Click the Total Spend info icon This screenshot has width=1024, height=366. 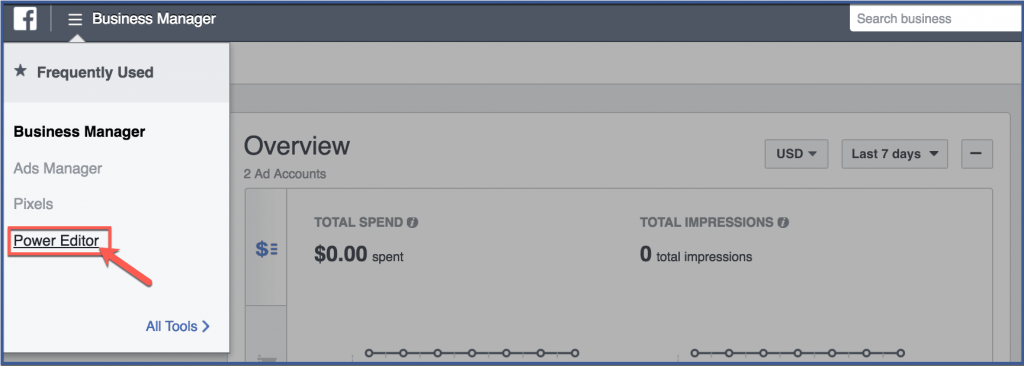coord(412,223)
